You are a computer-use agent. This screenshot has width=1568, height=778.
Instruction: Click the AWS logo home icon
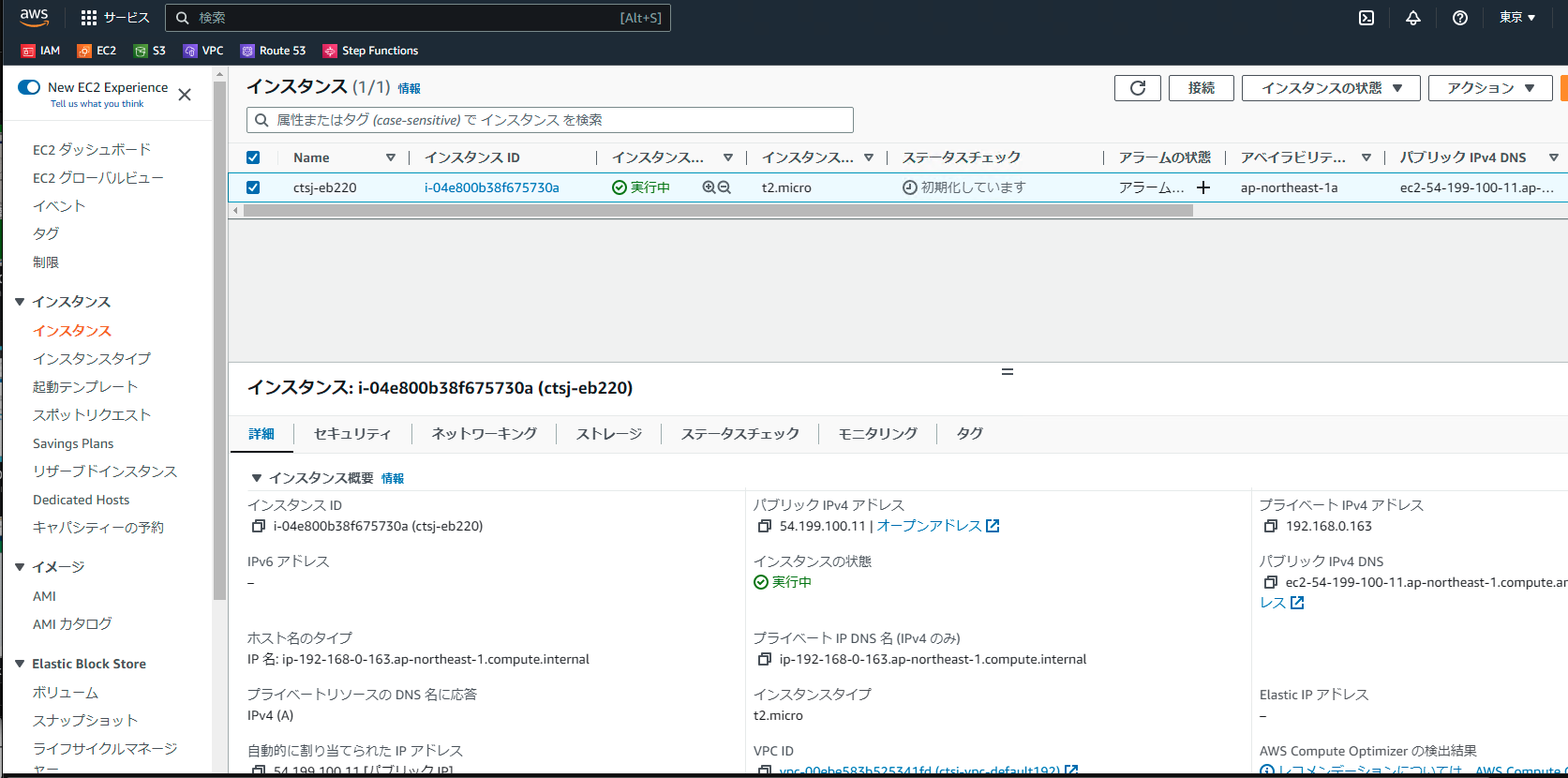34,17
